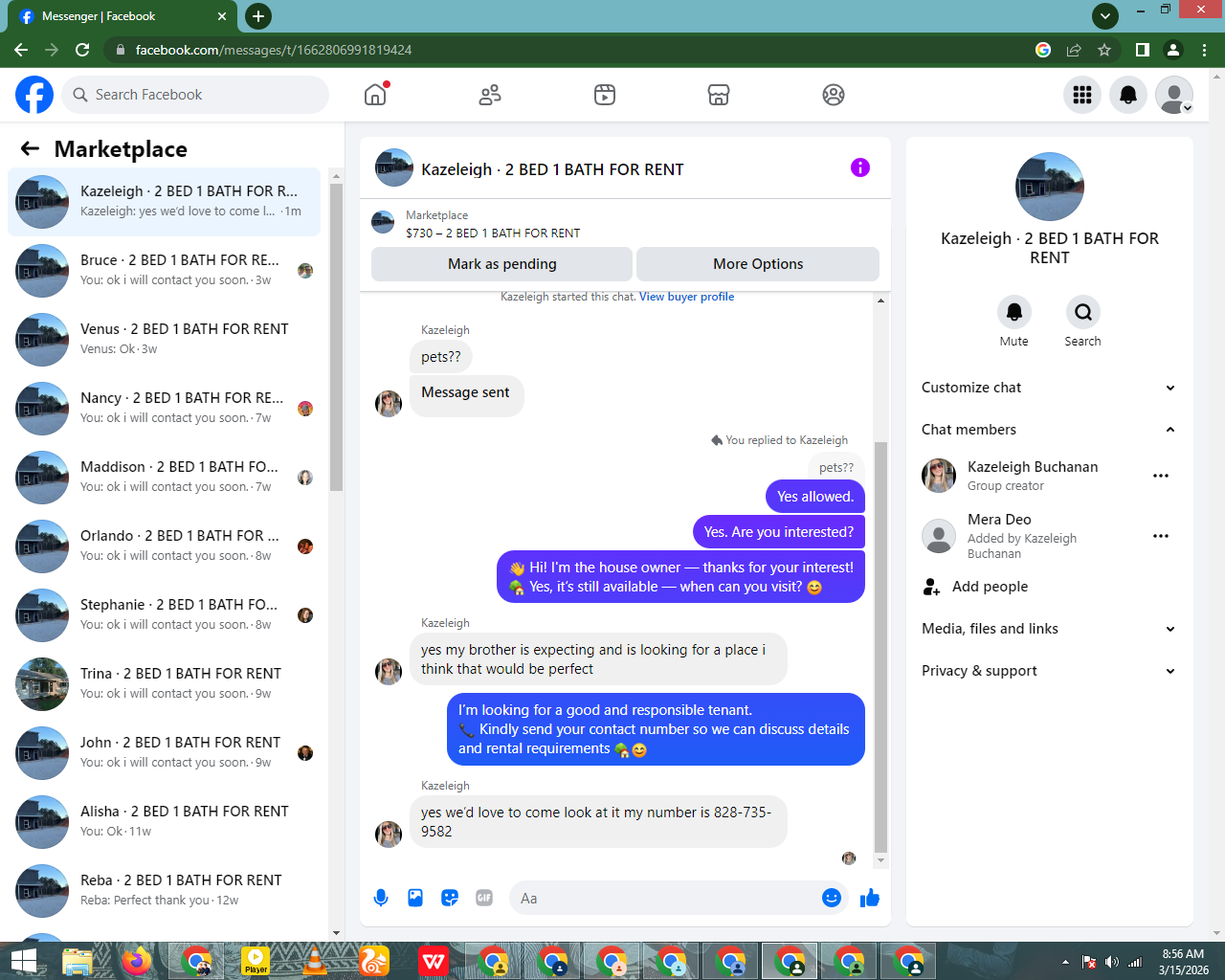This screenshot has height=980, width=1225.
Task: Open the account profile menu
Action: pyautogui.click(x=1174, y=95)
